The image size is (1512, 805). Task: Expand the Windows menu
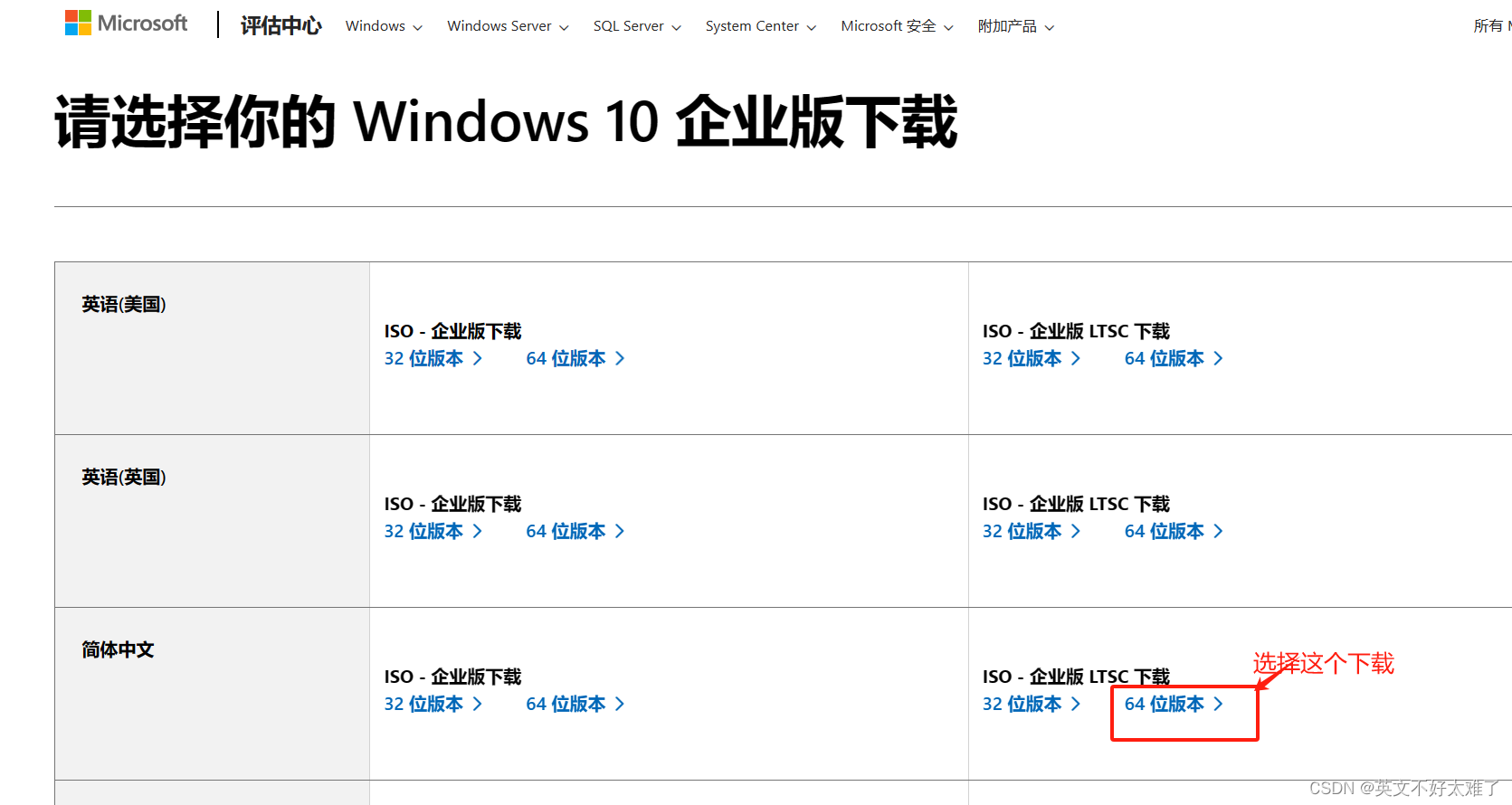click(x=384, y=26)
